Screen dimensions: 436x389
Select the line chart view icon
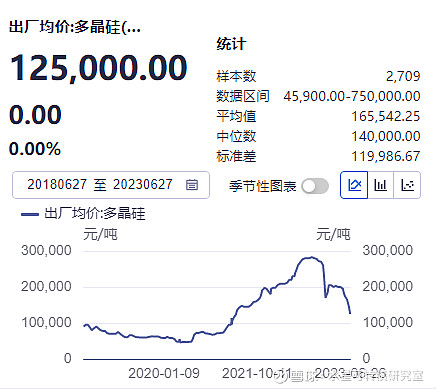(354, 185)
